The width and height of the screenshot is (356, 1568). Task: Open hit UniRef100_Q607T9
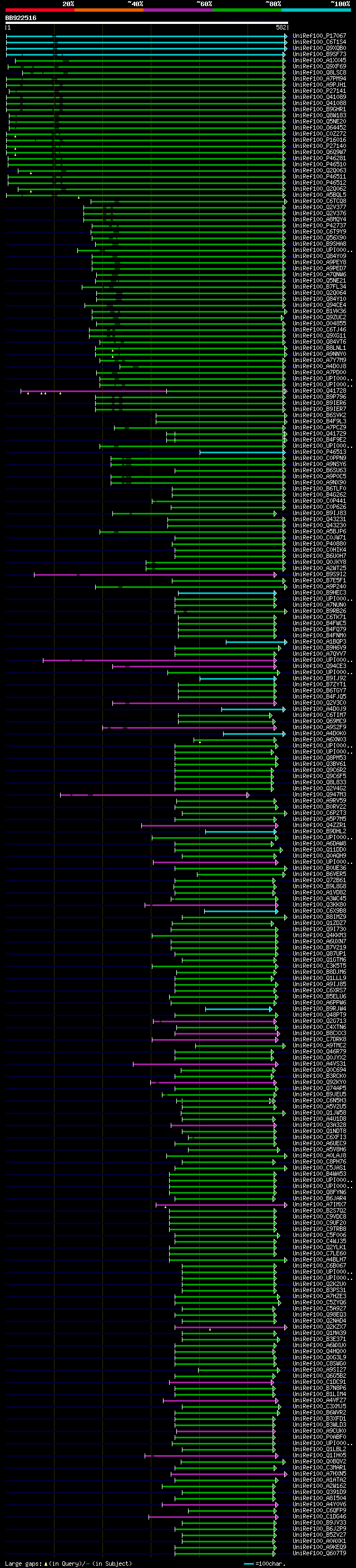[319, 1553]
